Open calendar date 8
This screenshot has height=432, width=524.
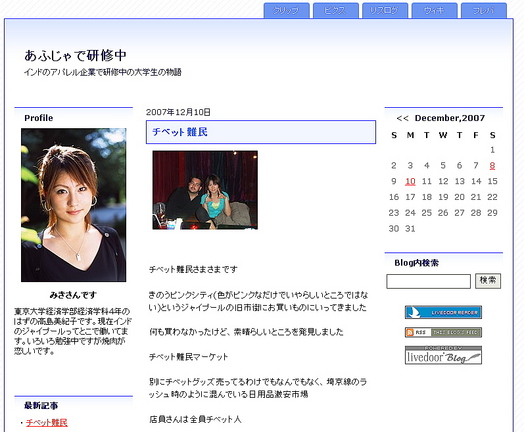(x=492, y=165)
